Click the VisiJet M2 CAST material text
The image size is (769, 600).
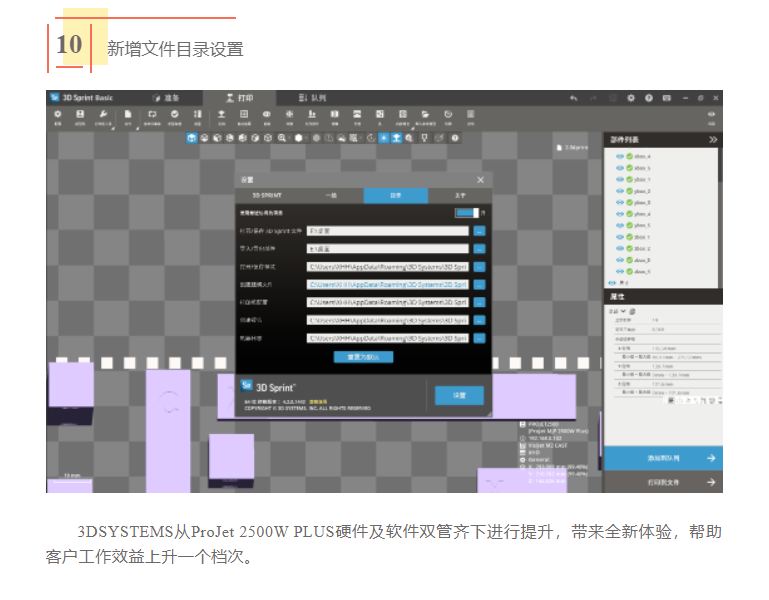547,446
